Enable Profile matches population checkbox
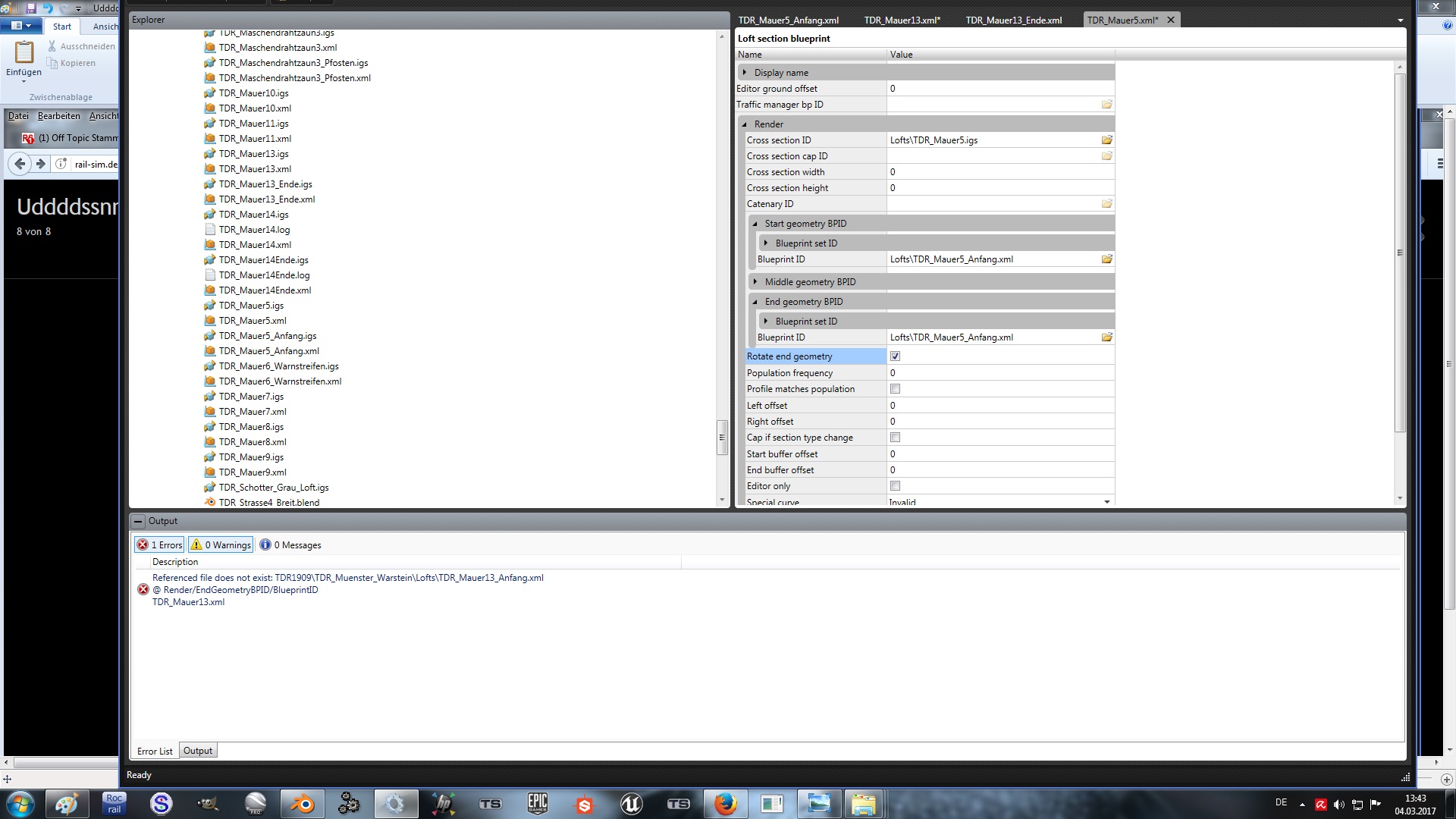The height and width of the screenshot is (819, 1456). 895,389
